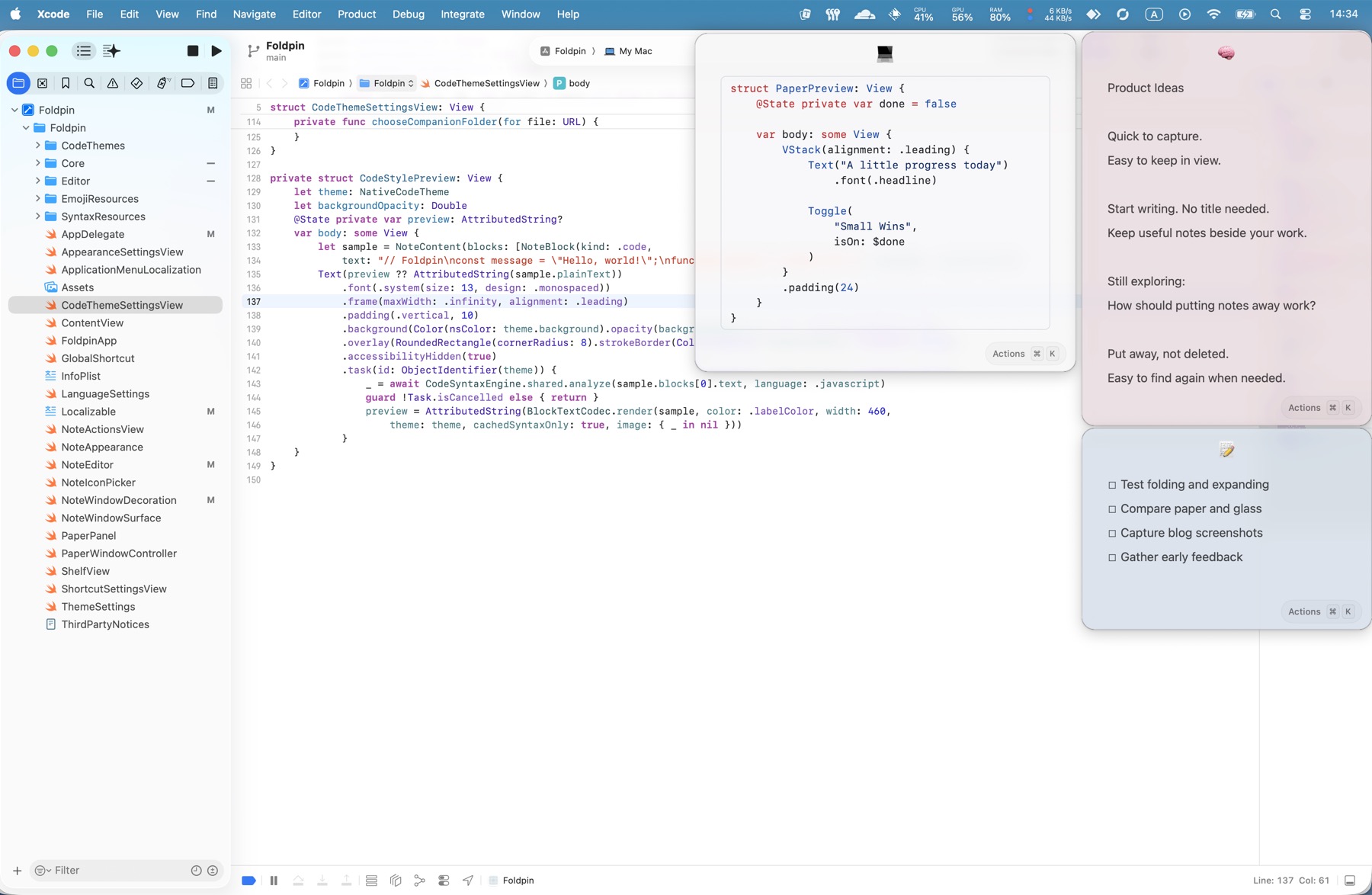This screenshot has width=1372, height=895.
Task: Expand the SyntaxResources folder
Action: point(37,217)
